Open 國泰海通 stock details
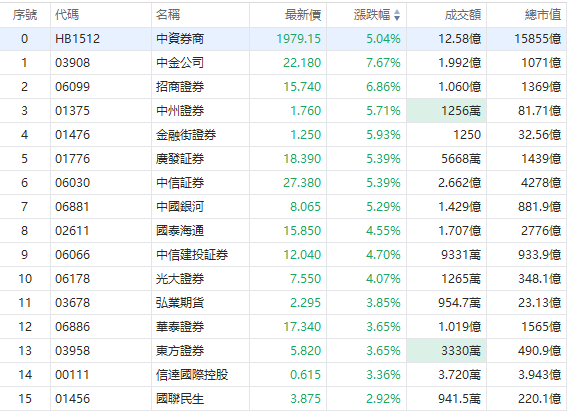 coord(180,231)
